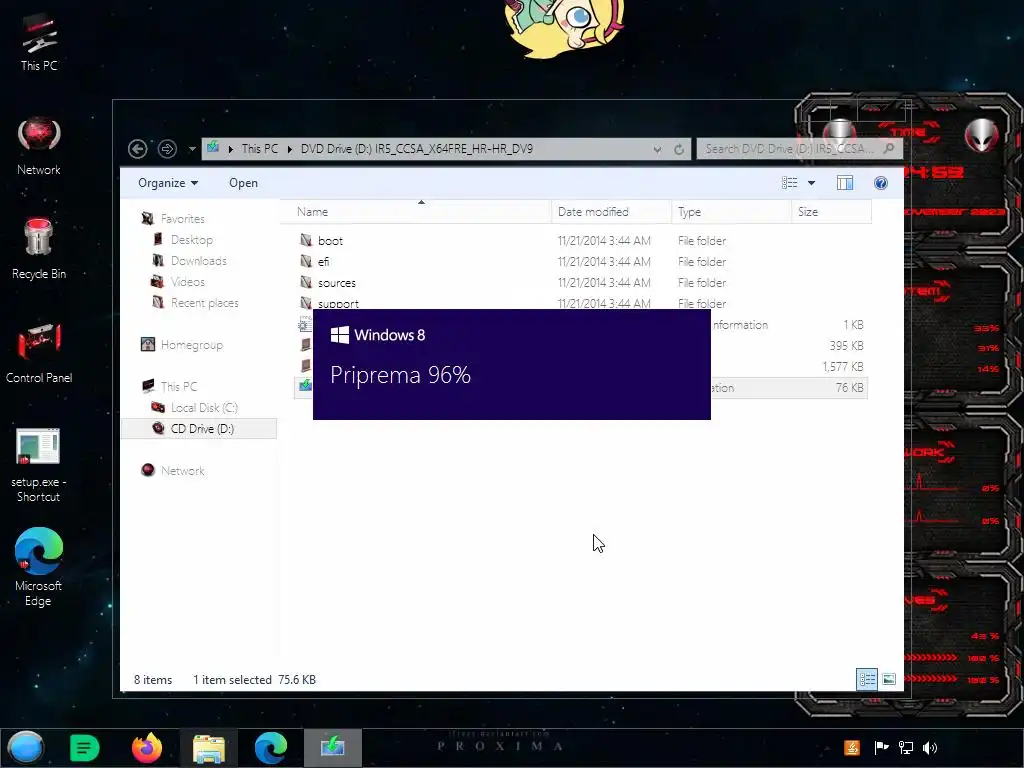The image size is (1024, 768).
Task: Launch the setup.exe shortcut on desktop
Action: pyautogui.click(x=39, y=465)
